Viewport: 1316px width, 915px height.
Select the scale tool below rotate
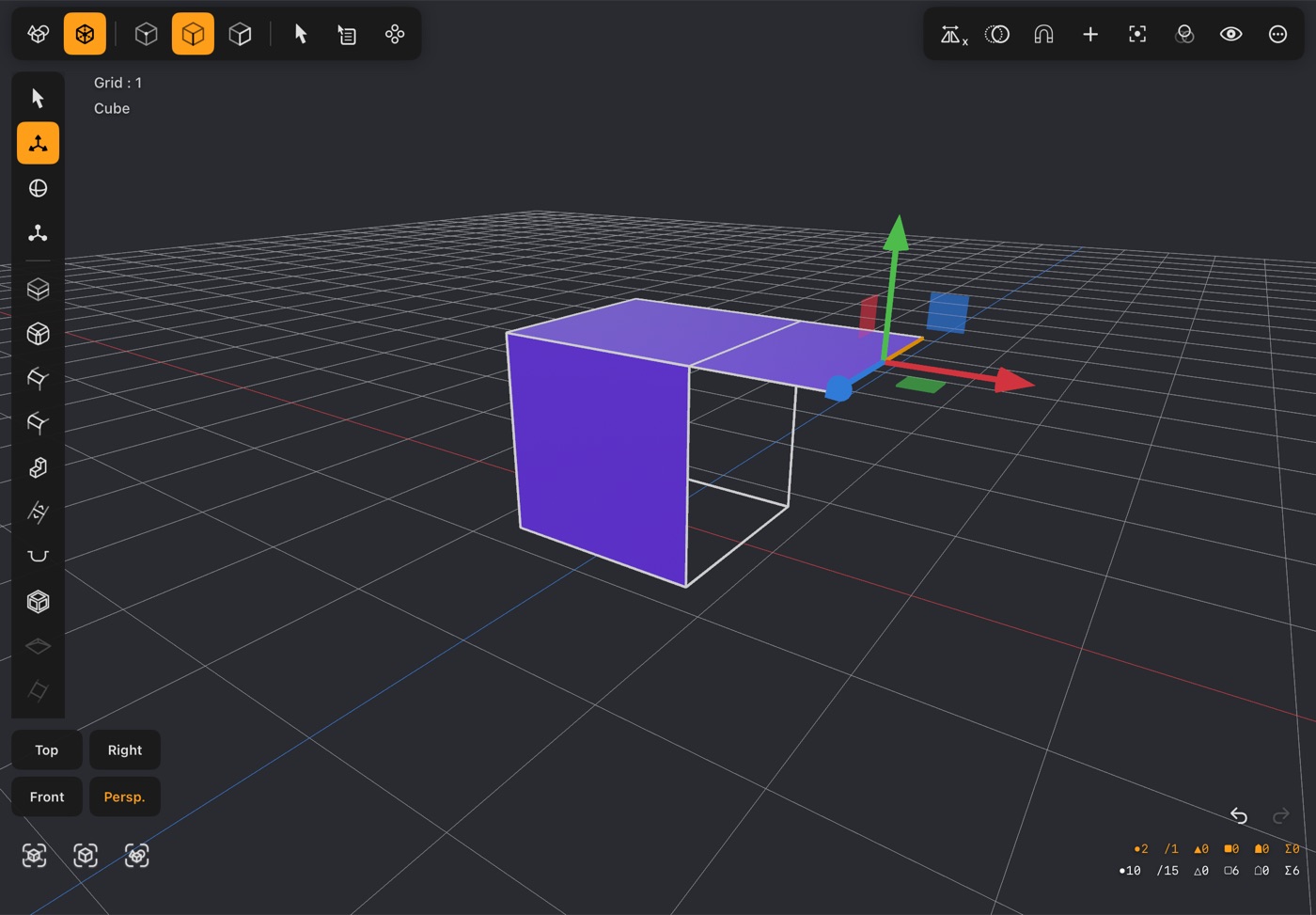(38, 233)
